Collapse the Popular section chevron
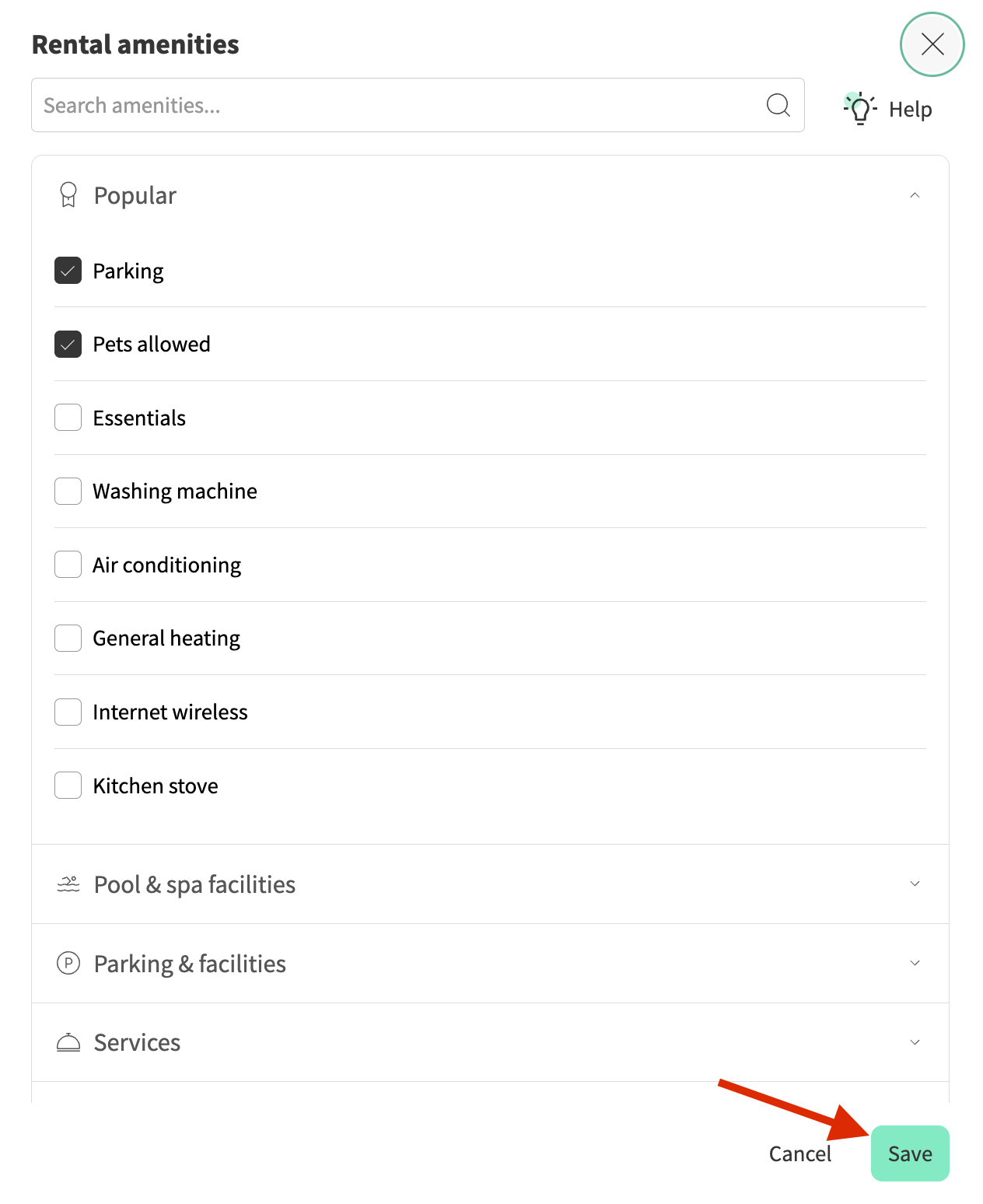Viewport: 983px width, 1204px height. point(915,195)
